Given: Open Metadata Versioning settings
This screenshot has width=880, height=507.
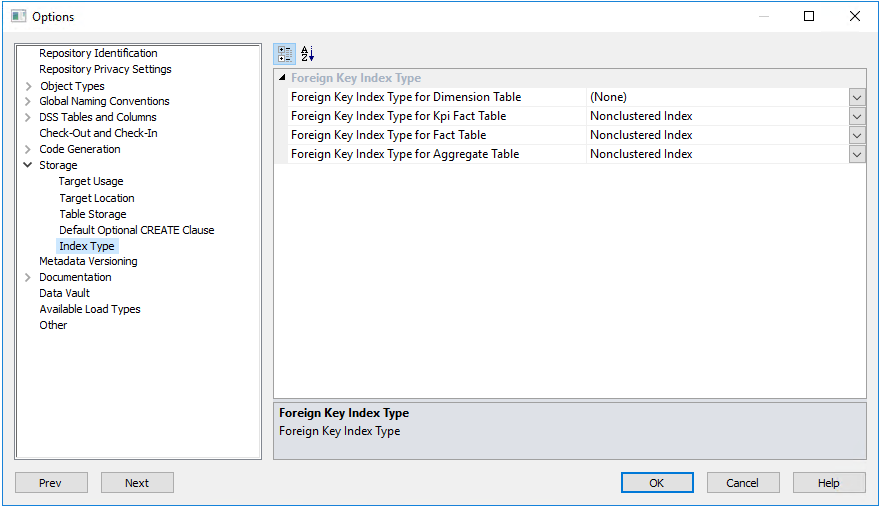Looking at the screenshot, I should tap(88, 261).
